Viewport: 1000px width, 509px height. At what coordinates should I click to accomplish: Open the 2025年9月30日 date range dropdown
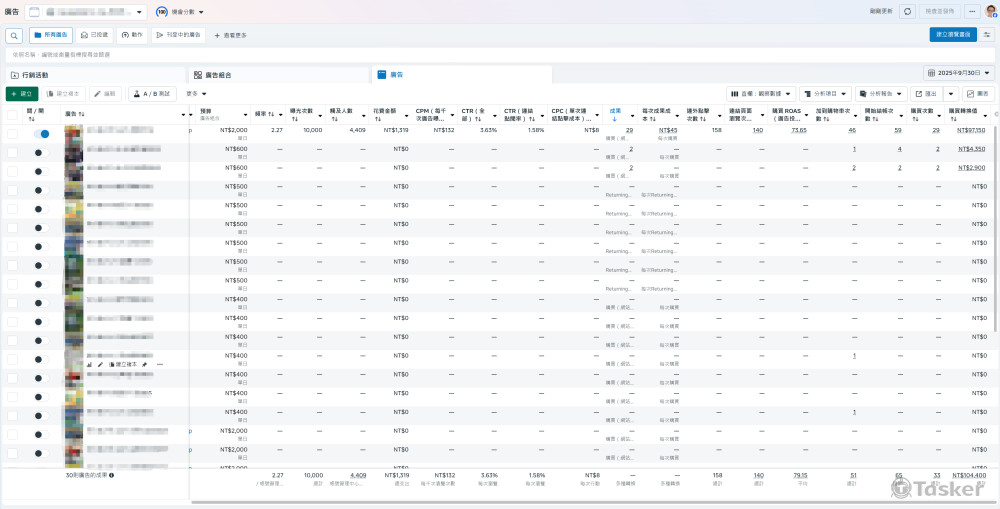[958, 74]
